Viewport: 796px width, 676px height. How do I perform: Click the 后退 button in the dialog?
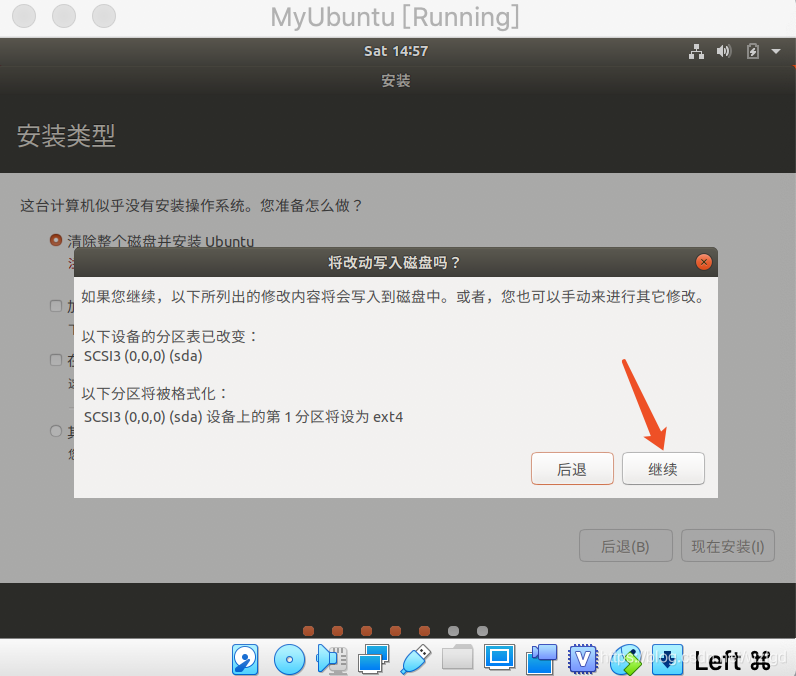(x=572, y=468)
